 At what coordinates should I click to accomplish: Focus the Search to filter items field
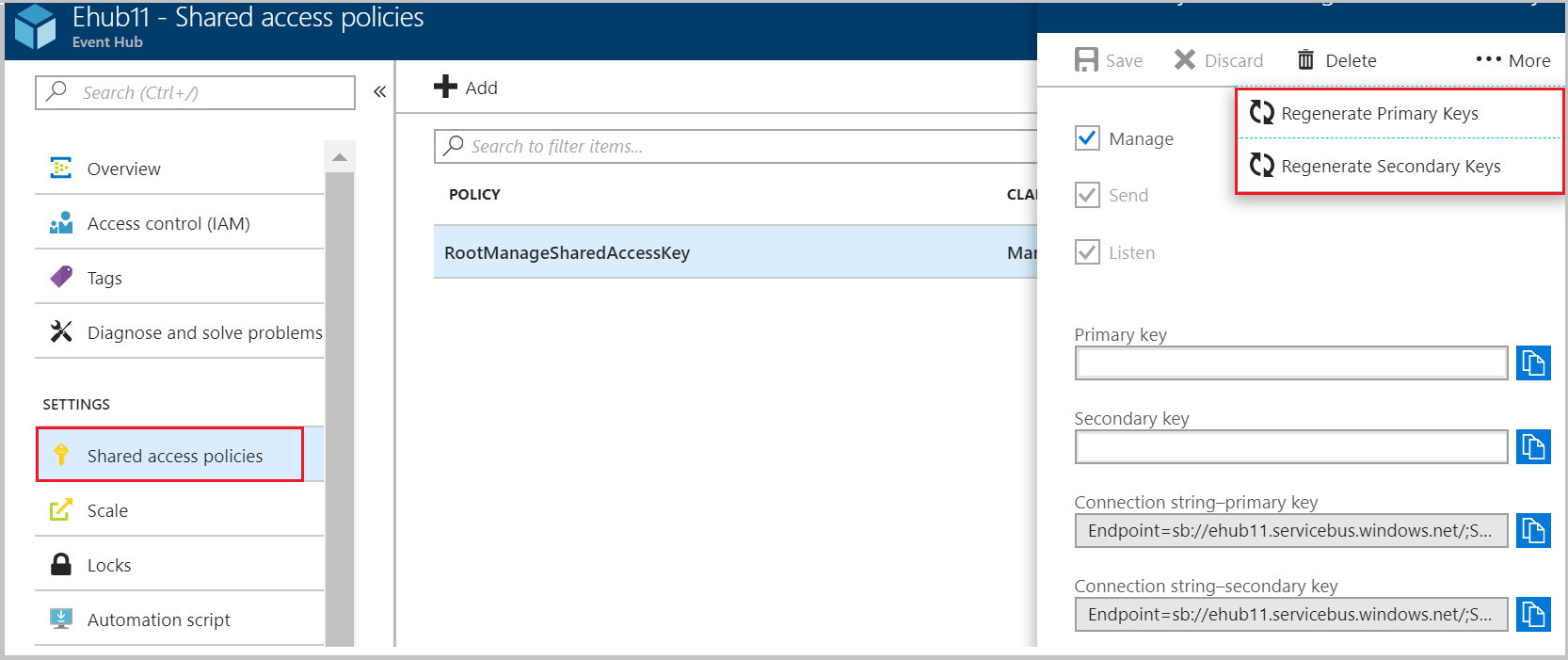736,146
